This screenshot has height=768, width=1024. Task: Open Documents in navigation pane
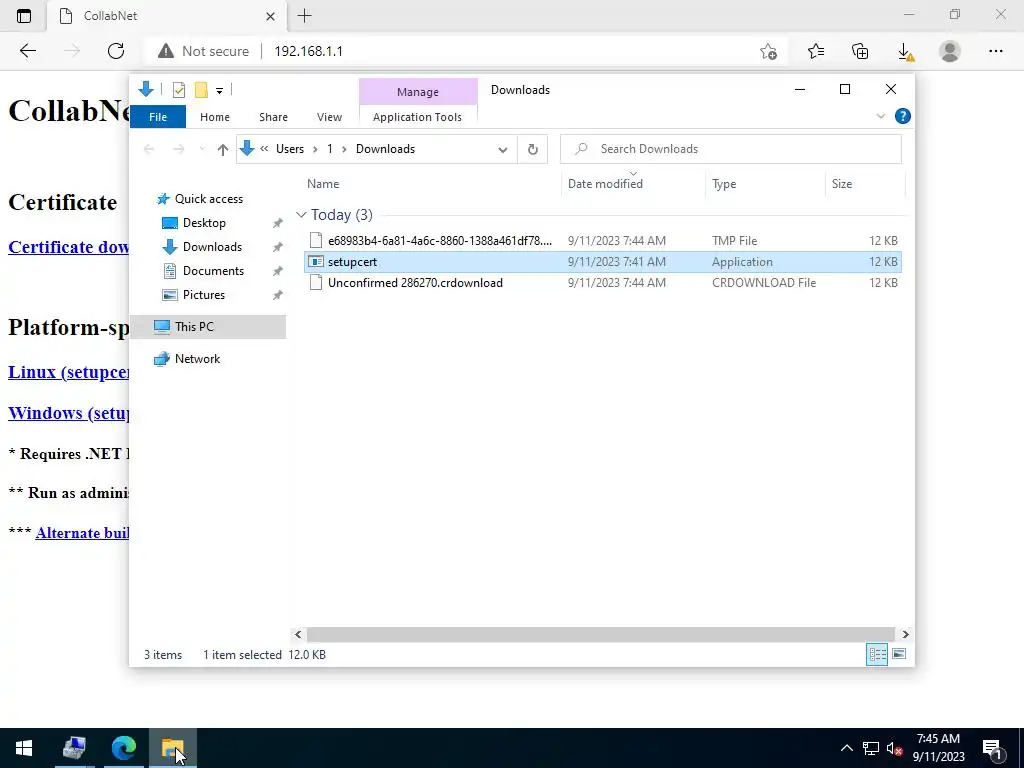pyautogui.click(x=213, y=271)
